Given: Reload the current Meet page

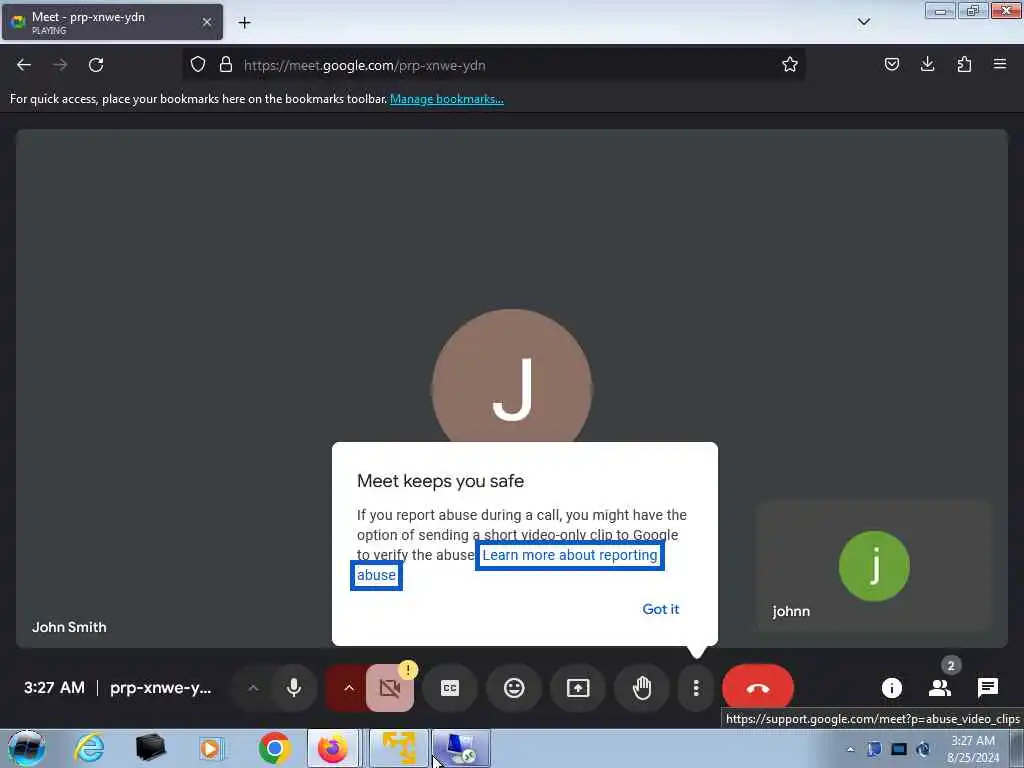Looking at the screenshot, I should coord(96,65).
